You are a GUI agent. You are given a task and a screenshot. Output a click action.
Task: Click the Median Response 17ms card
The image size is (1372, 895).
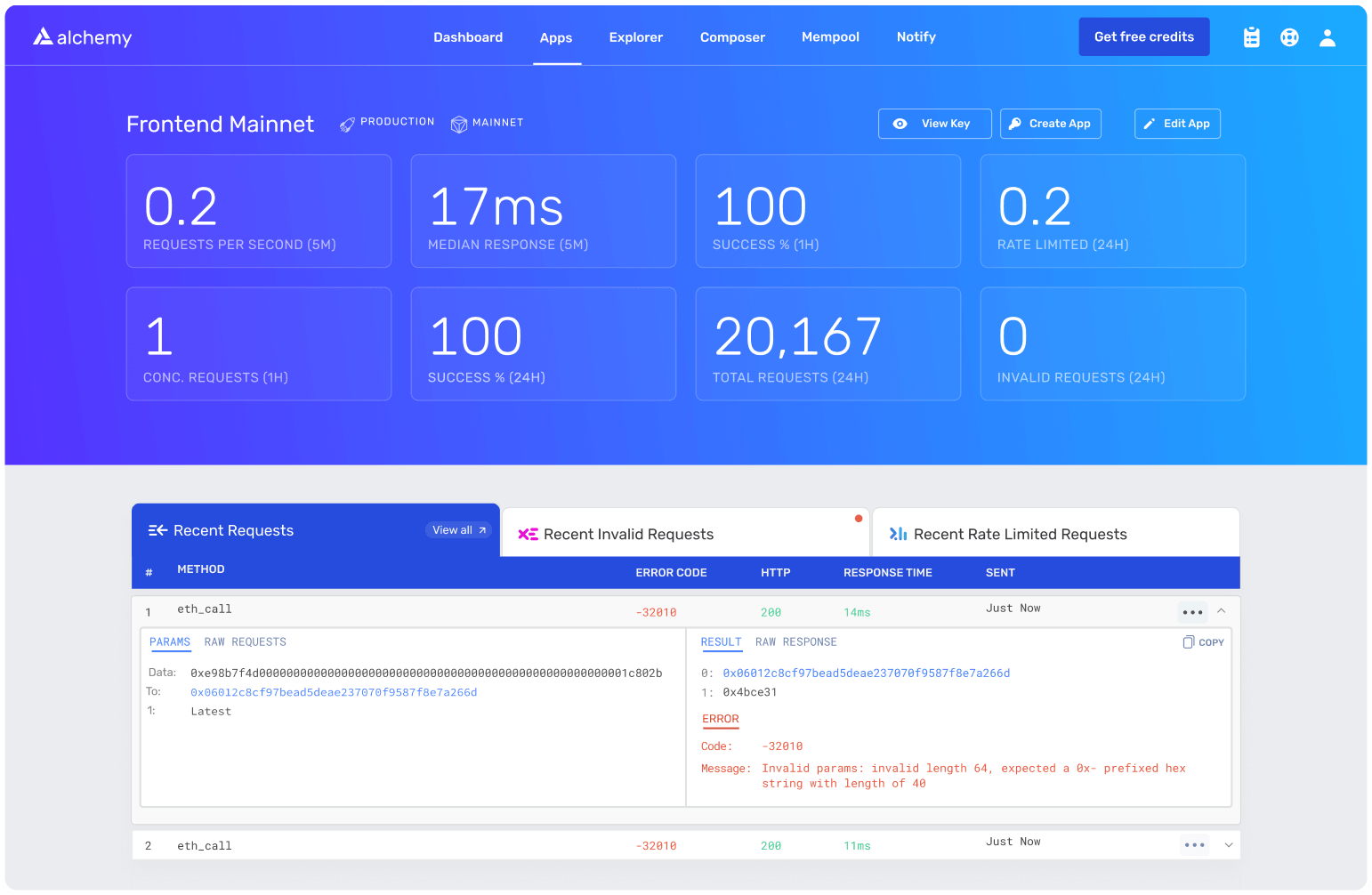click(544, 211)
